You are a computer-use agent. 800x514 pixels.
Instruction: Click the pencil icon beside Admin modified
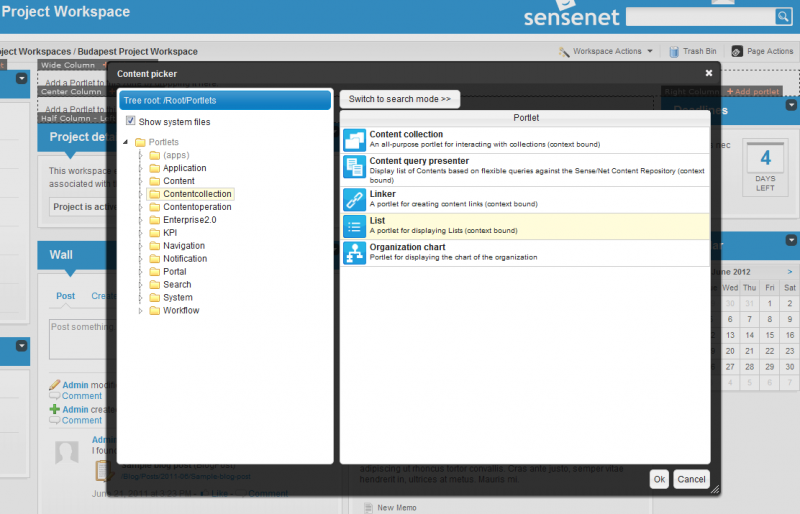pyautogui.click(x=55, y=385)
